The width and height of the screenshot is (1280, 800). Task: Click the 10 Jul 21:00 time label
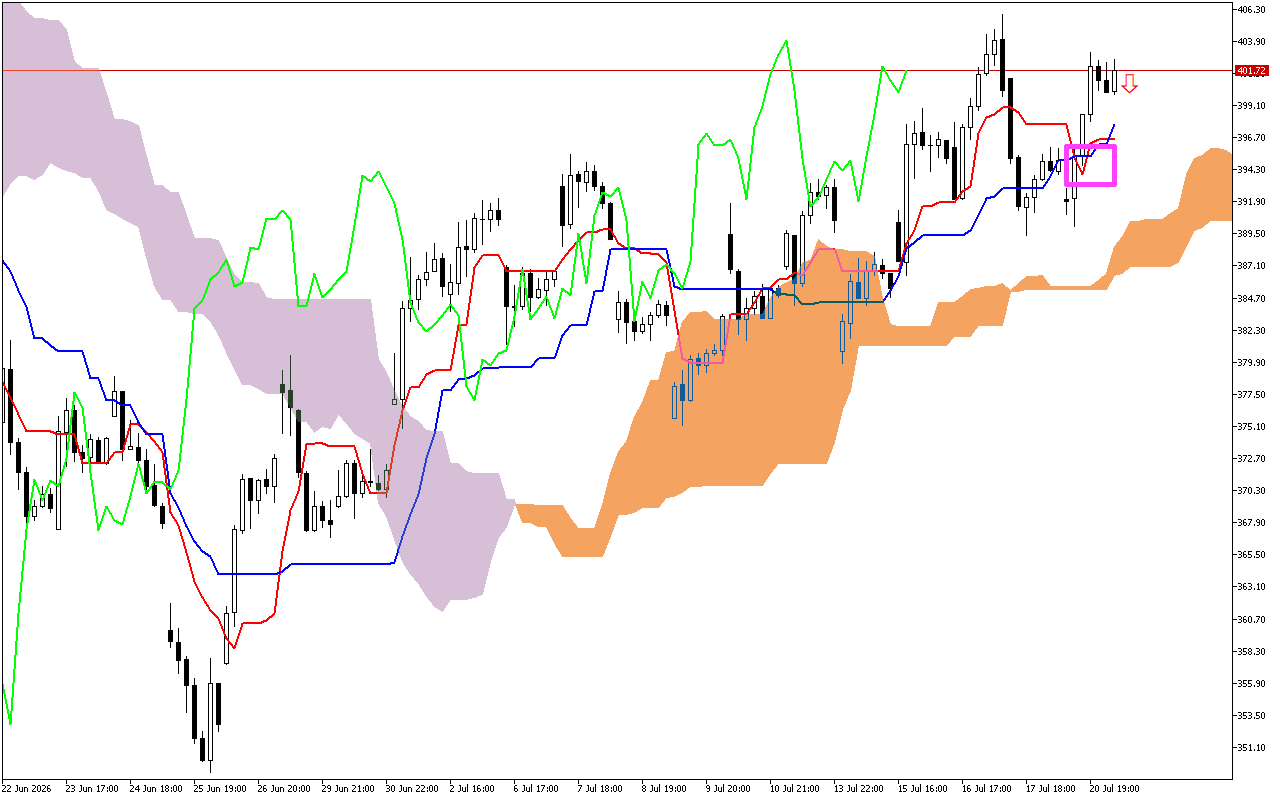click(x=796, y=788)
